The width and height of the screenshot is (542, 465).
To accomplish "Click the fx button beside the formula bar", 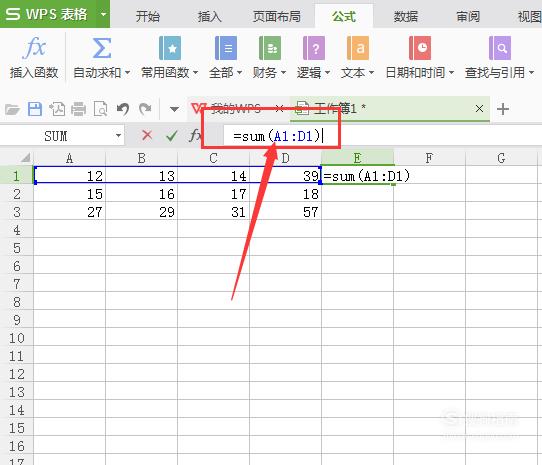I will 195,135.
